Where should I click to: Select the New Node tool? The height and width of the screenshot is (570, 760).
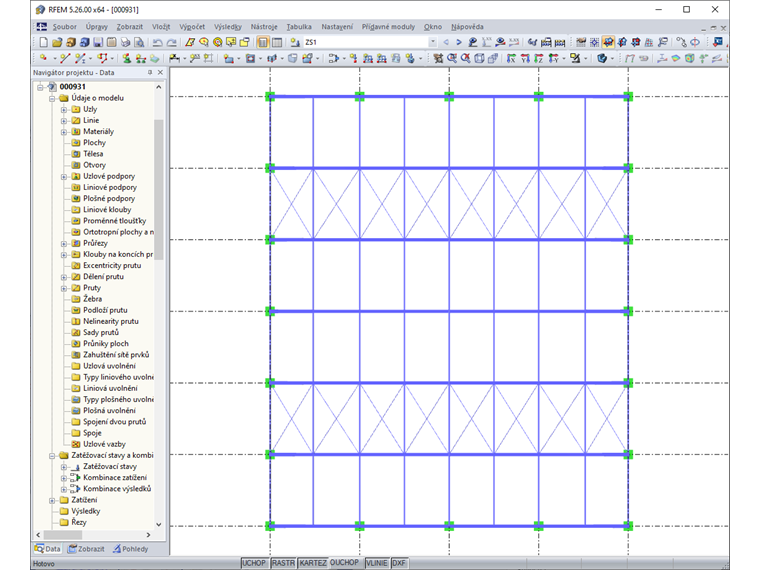[x=44, y=58]
